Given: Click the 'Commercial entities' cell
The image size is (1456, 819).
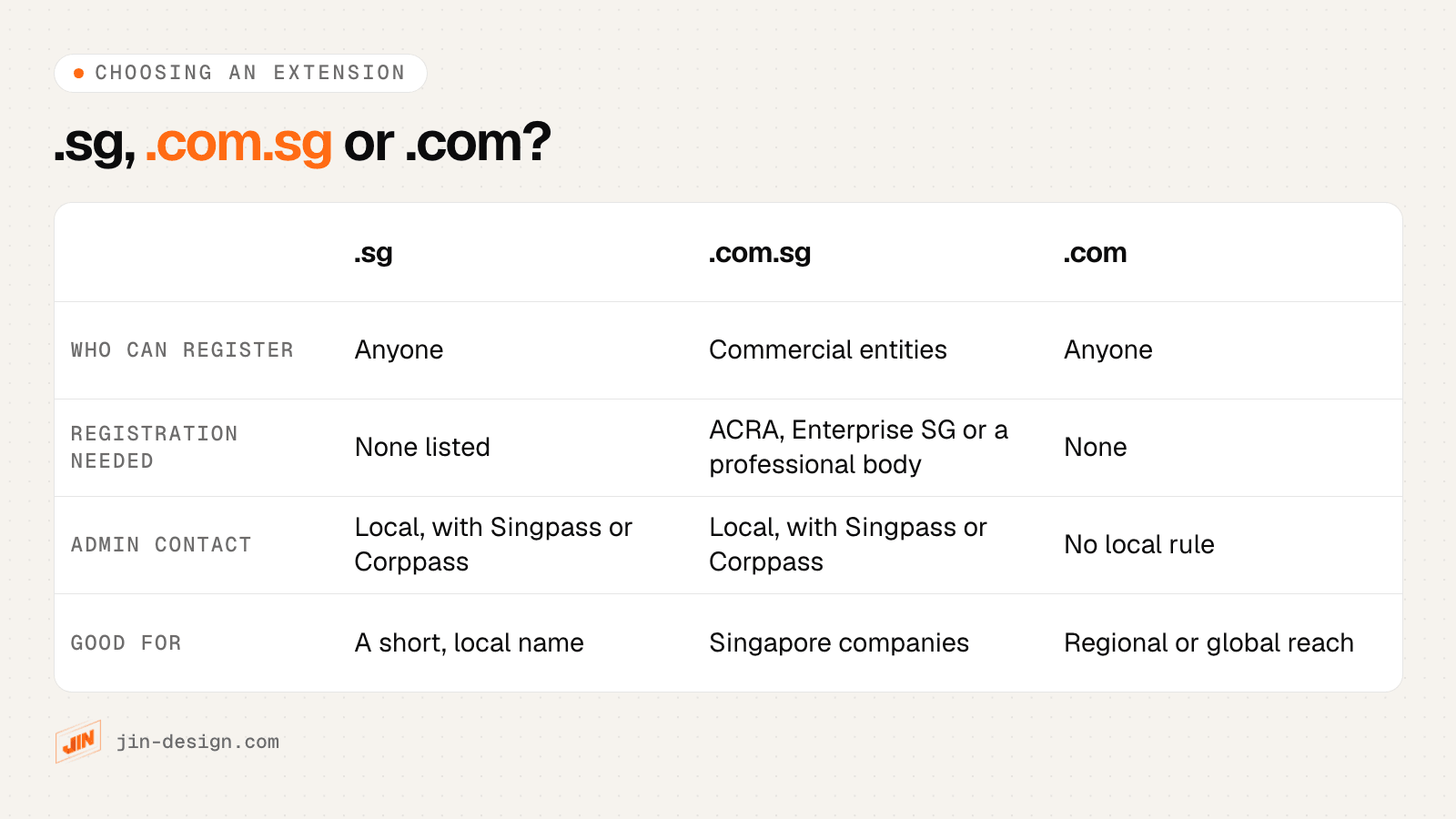Looking at the screenshot, I should click(x=828, y=350).
